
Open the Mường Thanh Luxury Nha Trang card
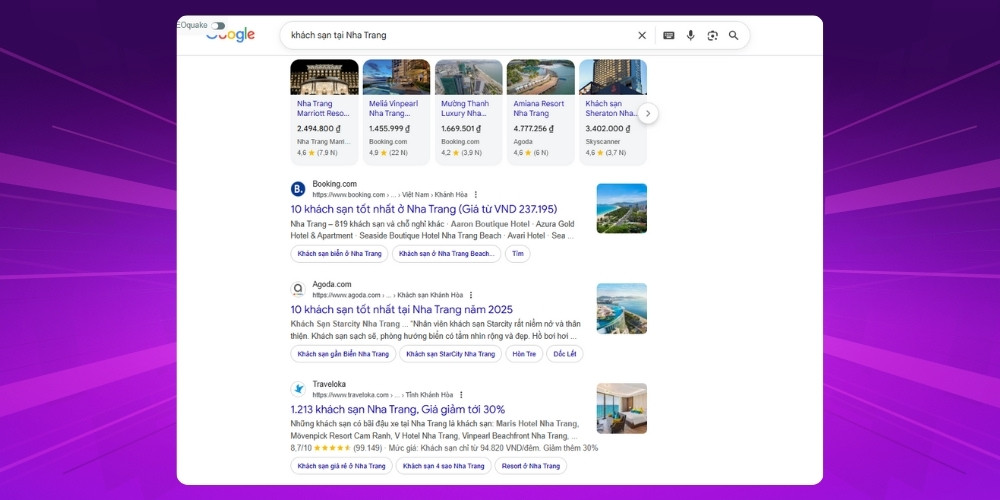coord(468,112)
